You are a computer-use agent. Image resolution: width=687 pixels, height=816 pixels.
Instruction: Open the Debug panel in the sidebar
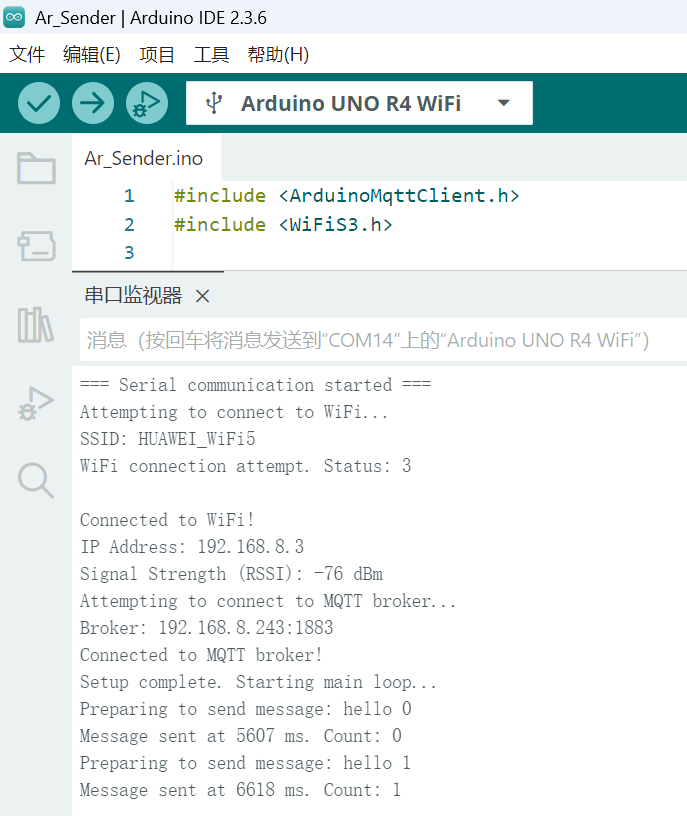[36, 403]
